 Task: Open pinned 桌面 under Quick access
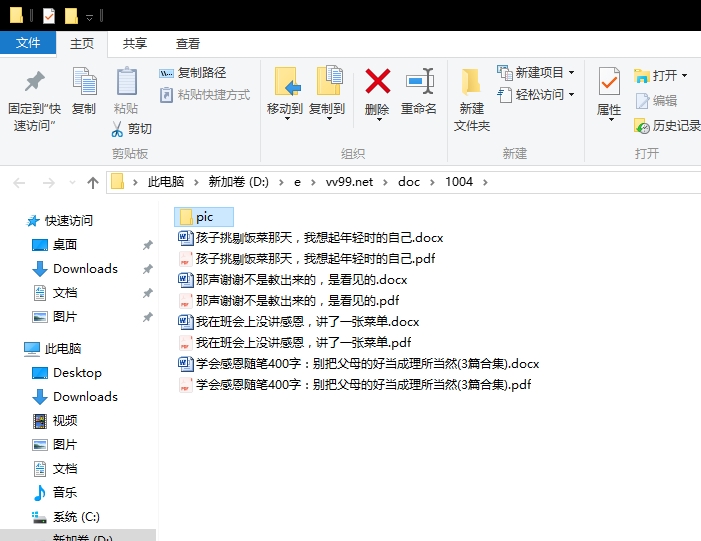pos(55,245)
